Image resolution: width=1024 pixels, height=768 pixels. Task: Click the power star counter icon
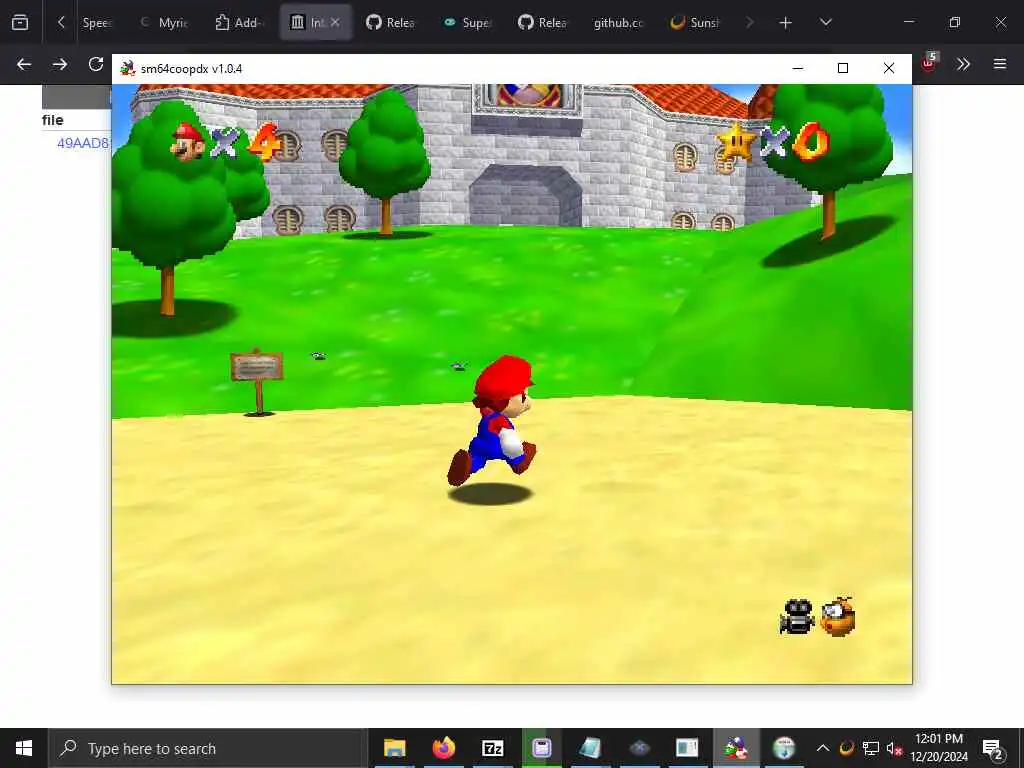tap(736, 141)
